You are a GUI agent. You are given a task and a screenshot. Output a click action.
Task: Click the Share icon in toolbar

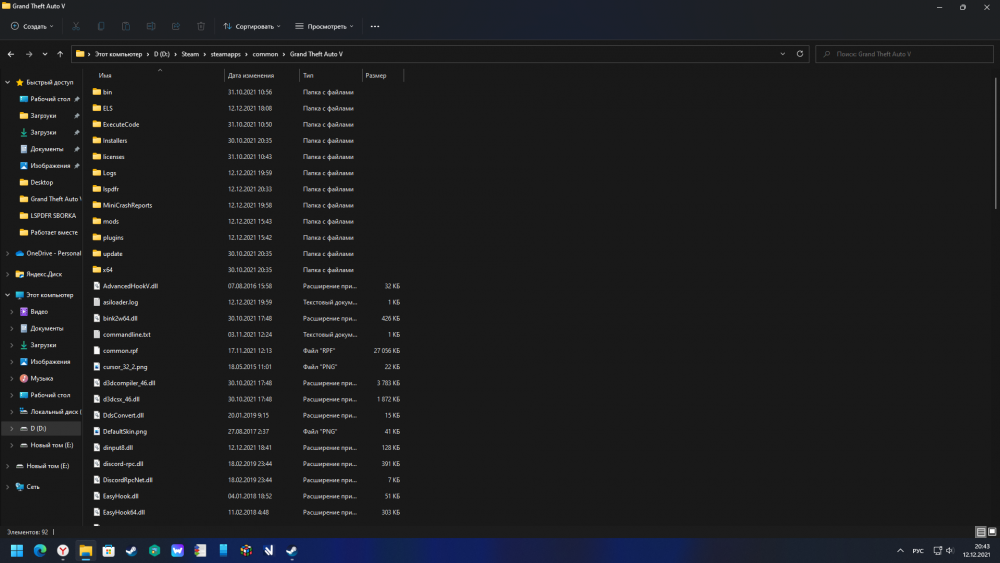coord(176,26)
